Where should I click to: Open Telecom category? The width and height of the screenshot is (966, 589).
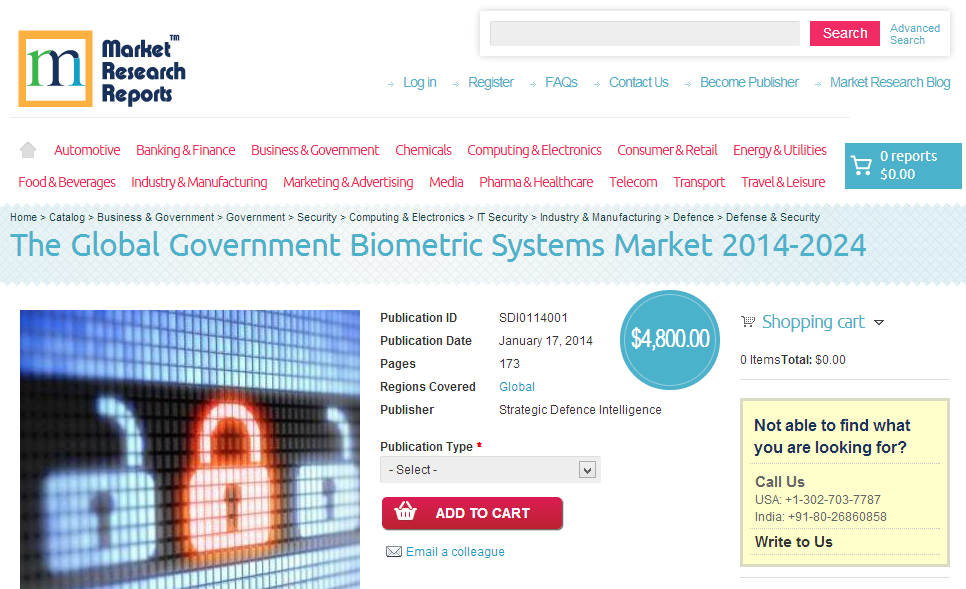click(x=633, y=182)
